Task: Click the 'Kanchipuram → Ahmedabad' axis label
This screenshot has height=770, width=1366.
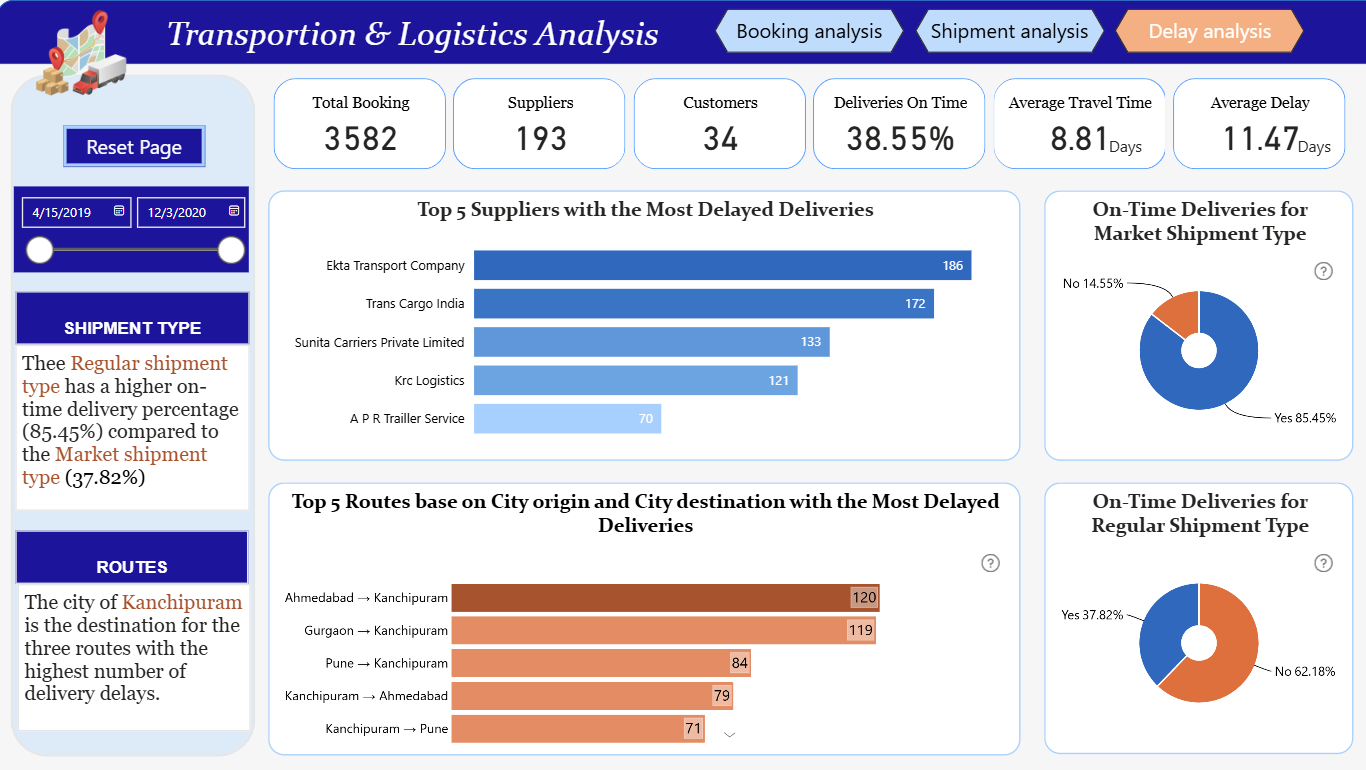Action: coord(367,696)
